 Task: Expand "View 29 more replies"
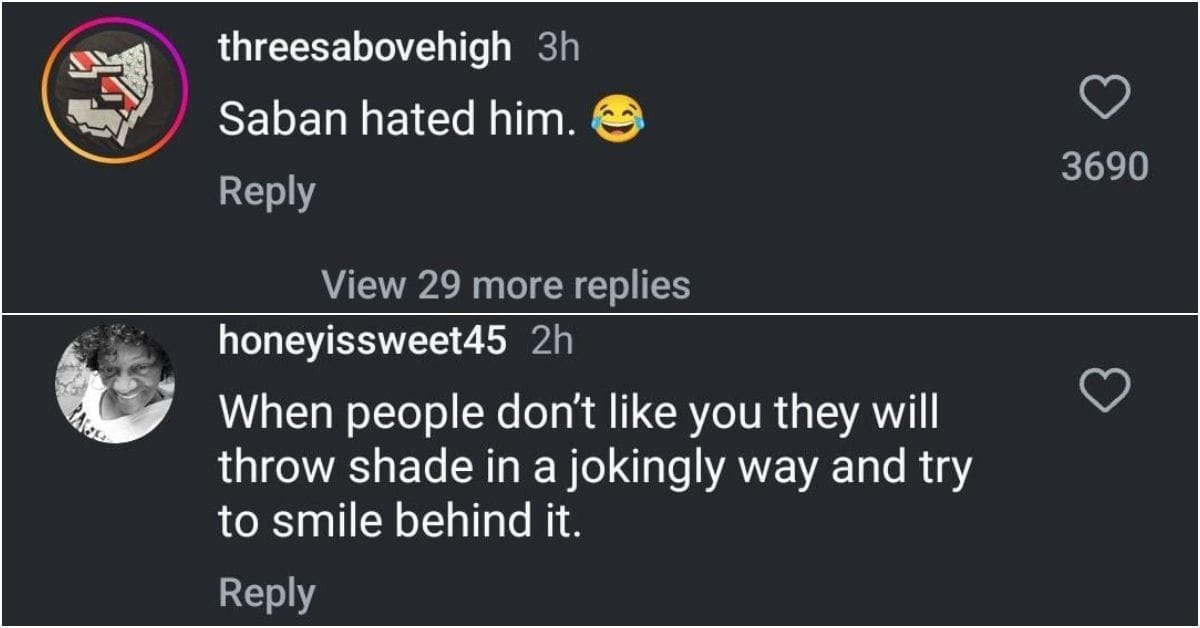click(505, 286)
